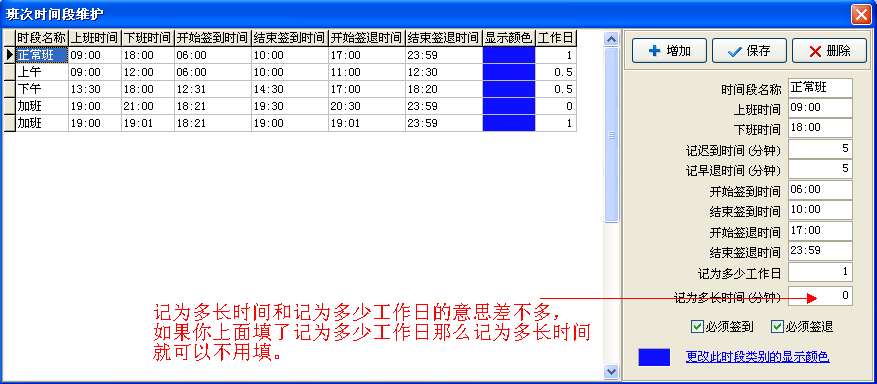The image size is (877, 384).
Task: Click the color cell in the 正常班 row
Action: tap(508, 55)
